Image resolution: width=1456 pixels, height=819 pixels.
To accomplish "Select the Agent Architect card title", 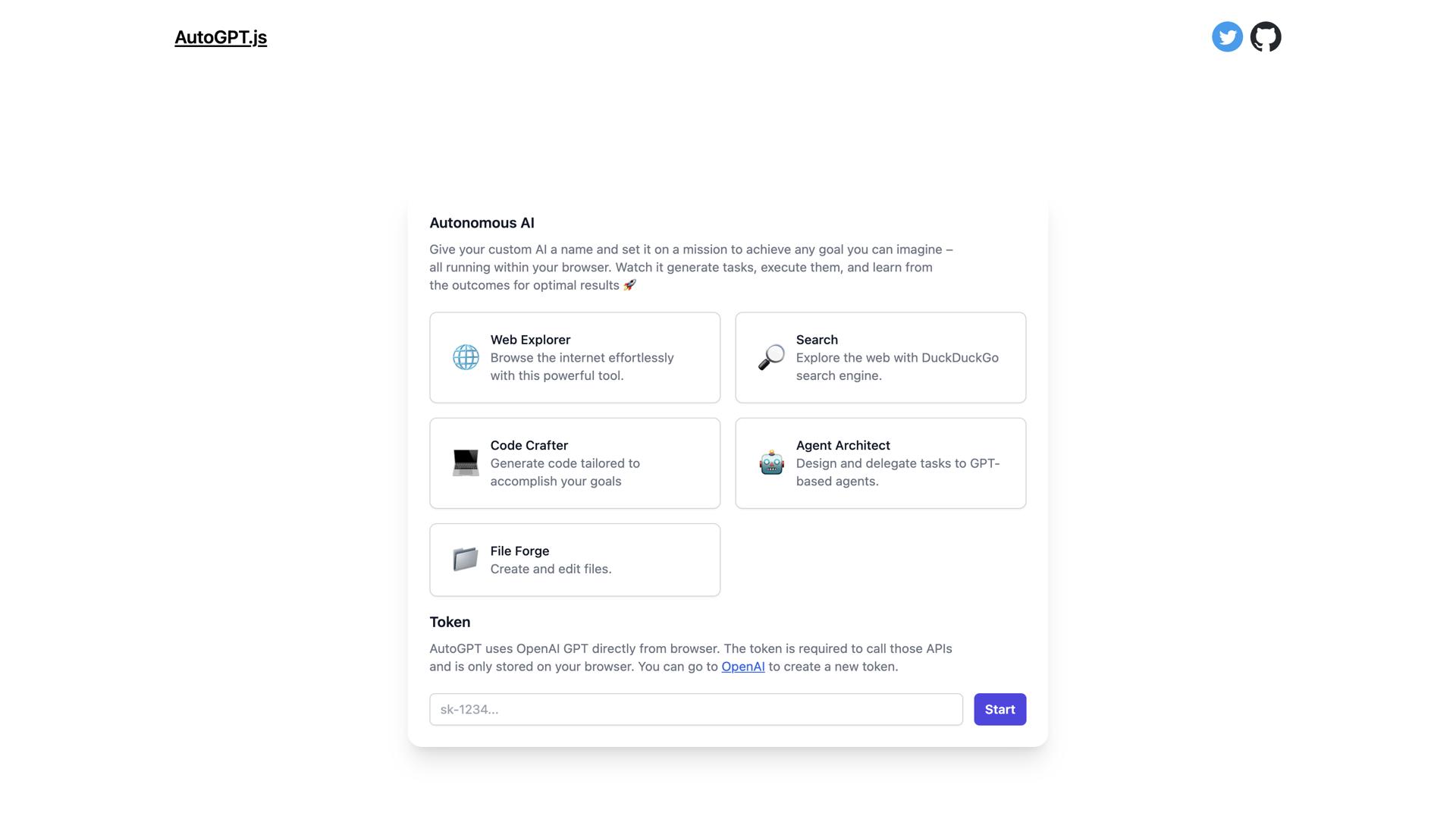I will pos(843,445).
